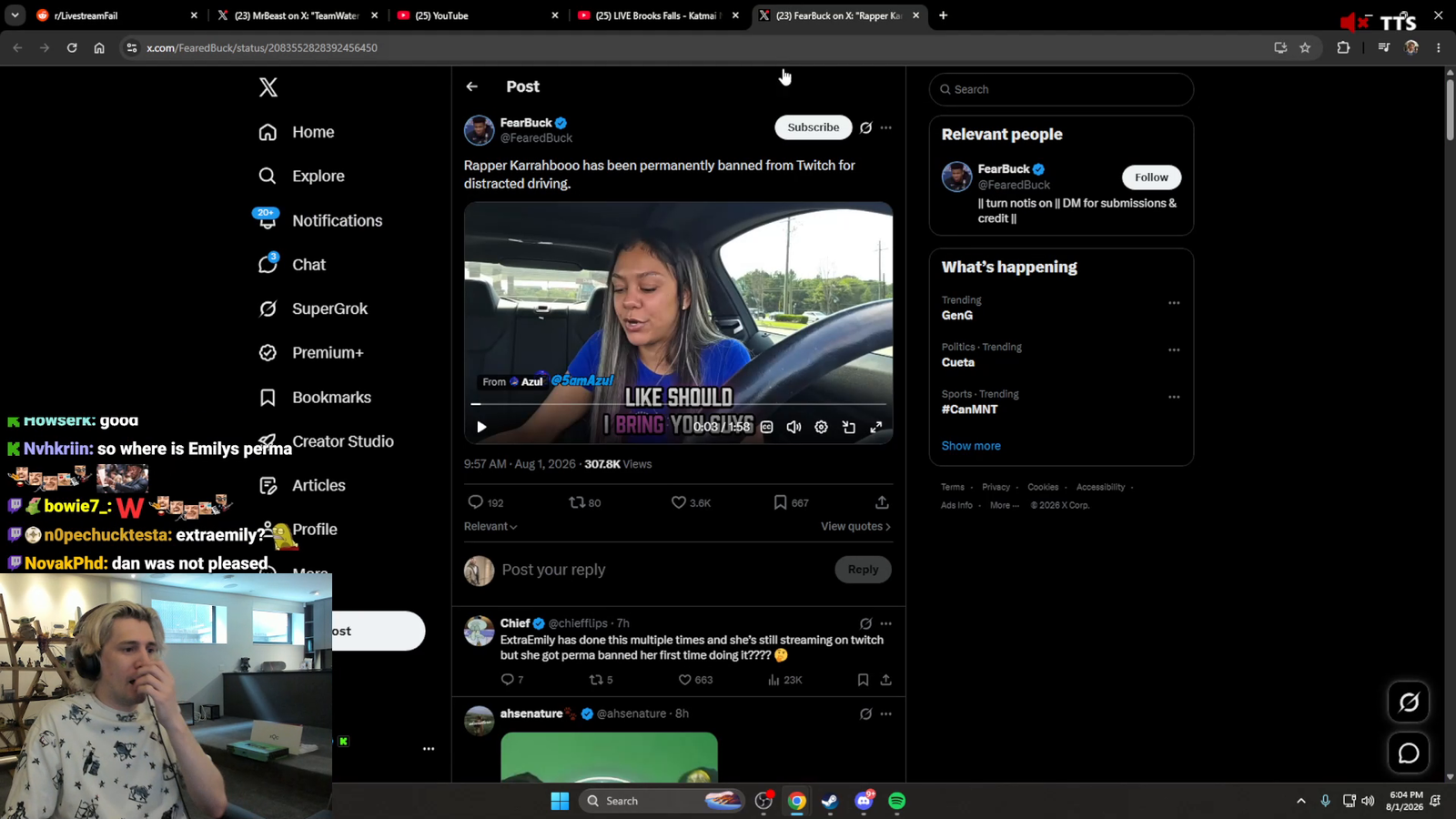Click the Subscribe button
The width and height of the screenshot is (1456, 819).
814,127
